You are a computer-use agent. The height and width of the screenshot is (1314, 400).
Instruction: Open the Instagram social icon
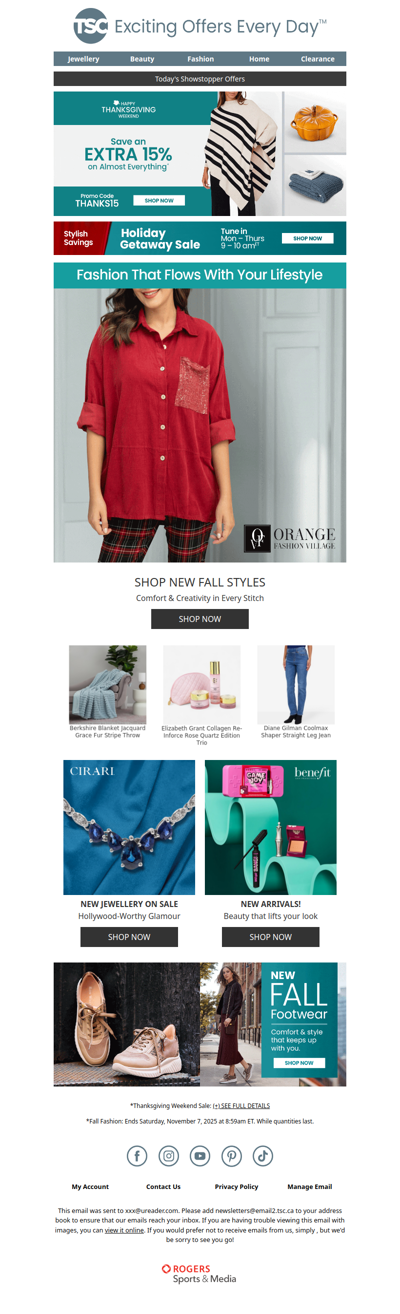(x=169, y=1155)
